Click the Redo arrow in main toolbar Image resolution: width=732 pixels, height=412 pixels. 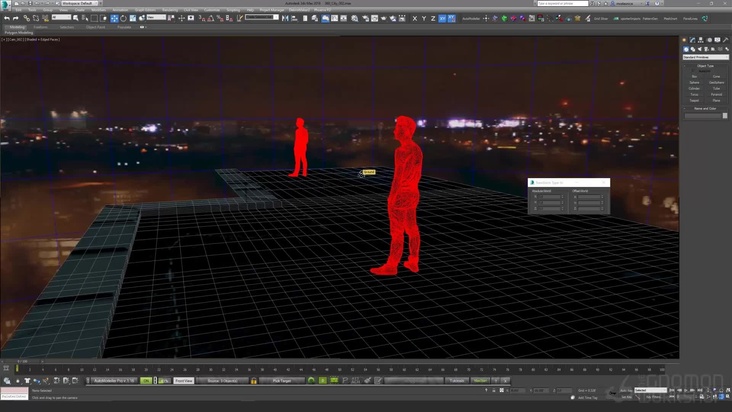pyautogui.click(x=15, y=18)
